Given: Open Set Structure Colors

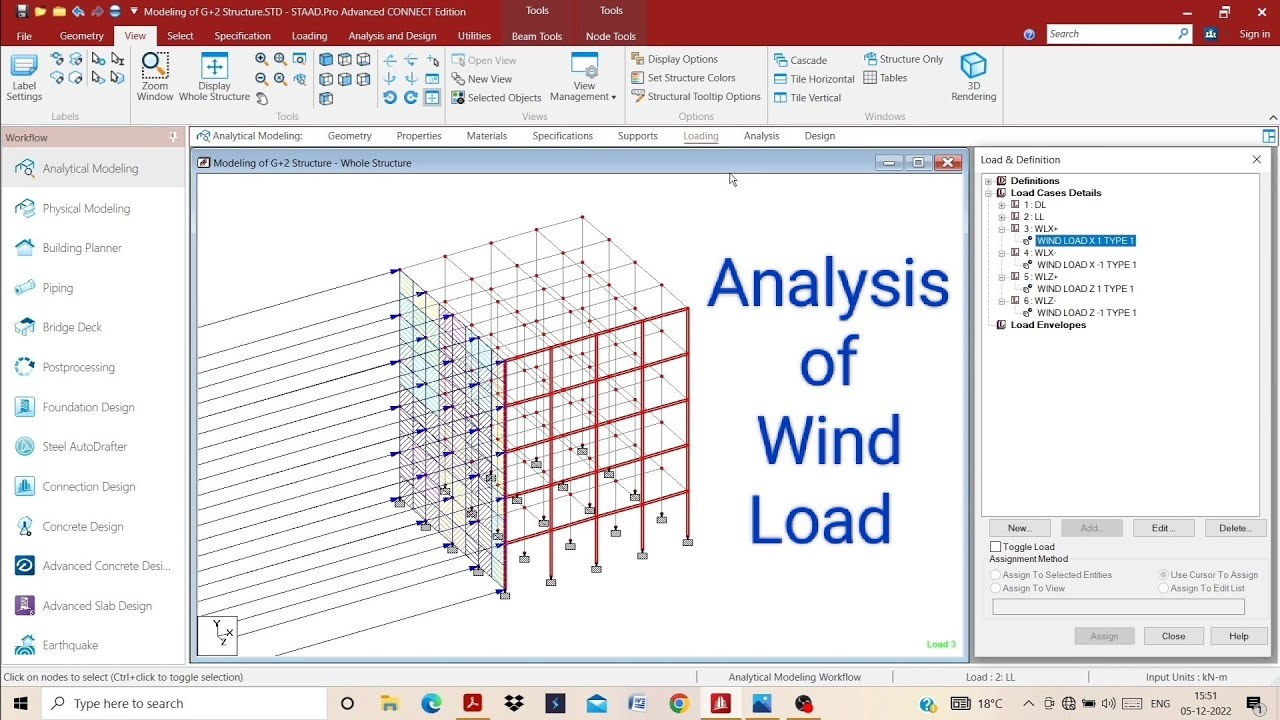Looking at the screenshot, I should click(683, 78).
